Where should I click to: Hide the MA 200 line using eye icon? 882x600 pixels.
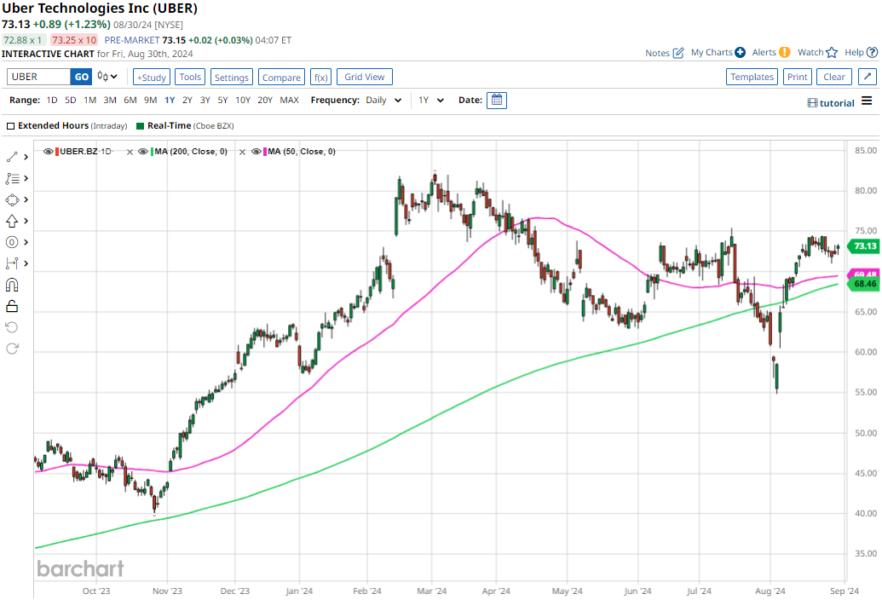(x=143, y=151)
